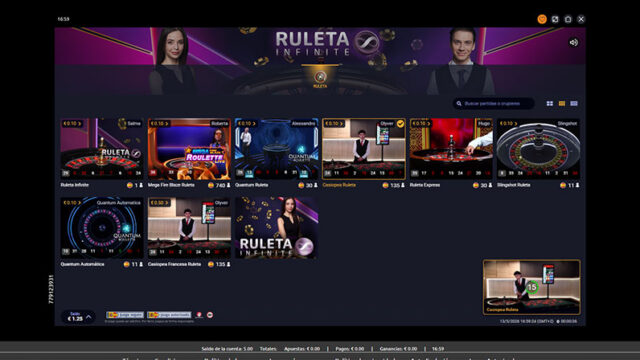This screenshot has height=360, width=640.
Task: Switch to orange medium card view
Action: [562, 104]
